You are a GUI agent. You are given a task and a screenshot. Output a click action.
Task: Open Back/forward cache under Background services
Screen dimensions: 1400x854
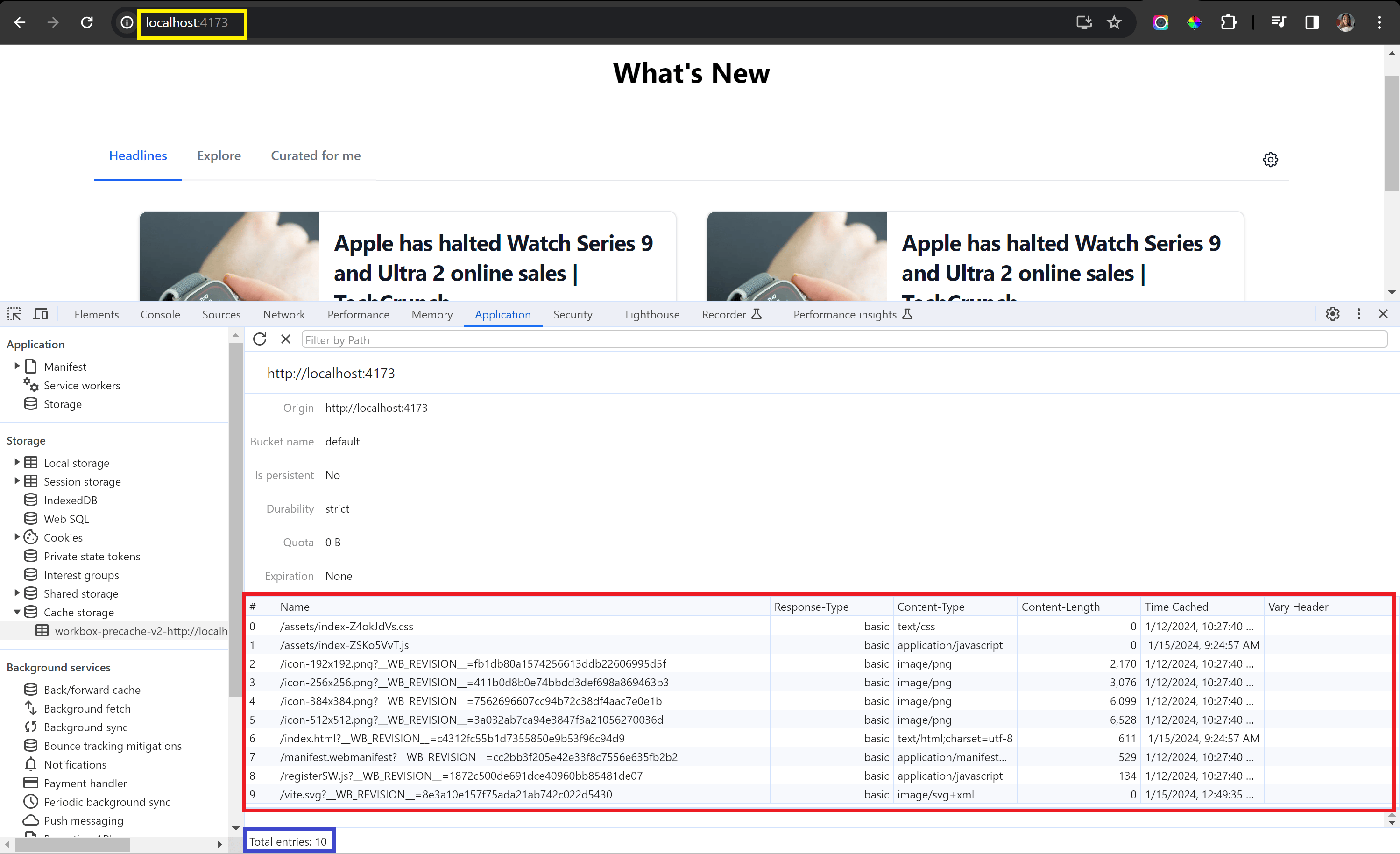tap(92, 690)
